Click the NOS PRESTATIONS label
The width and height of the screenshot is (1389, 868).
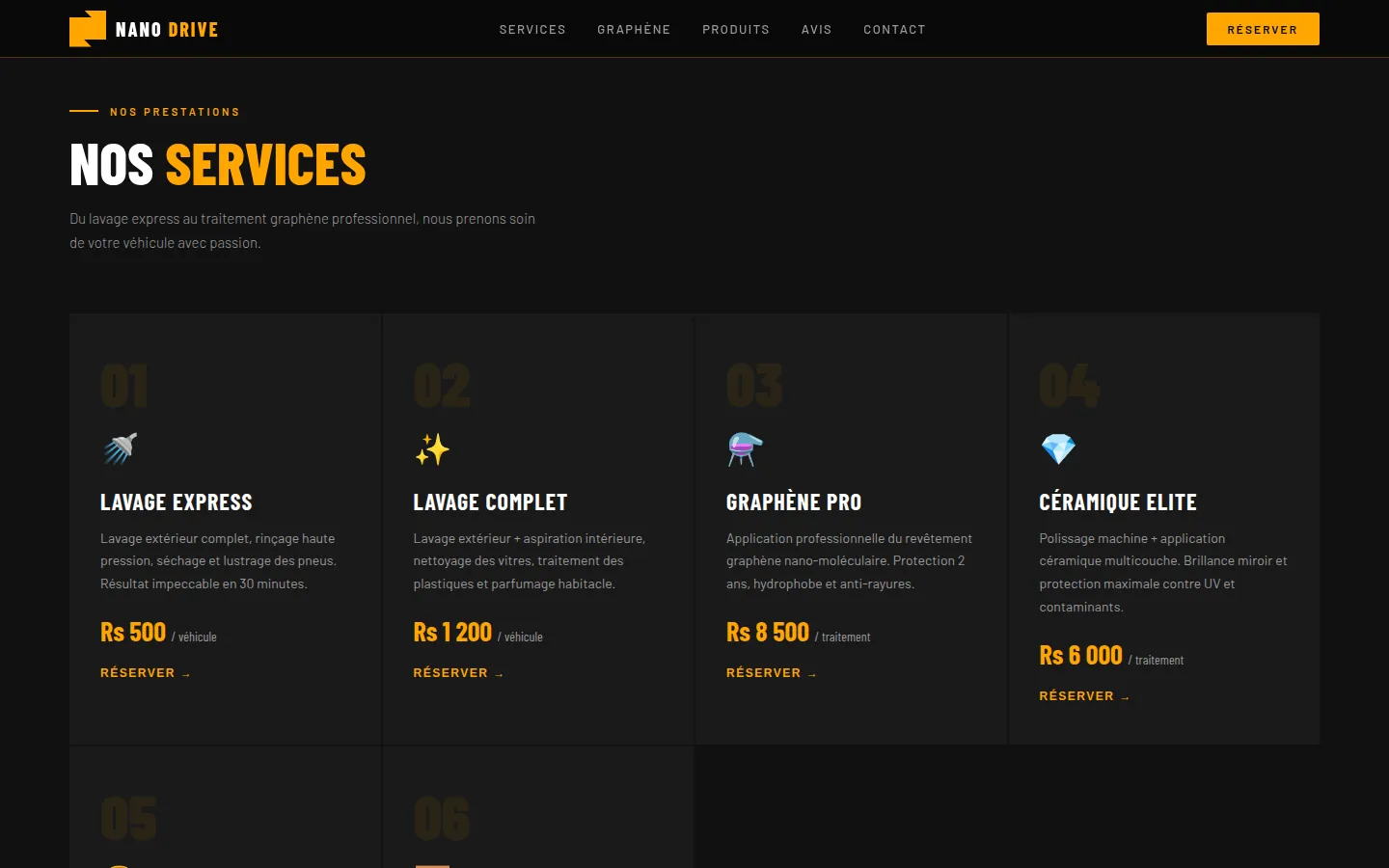click(x=175, y=112)
